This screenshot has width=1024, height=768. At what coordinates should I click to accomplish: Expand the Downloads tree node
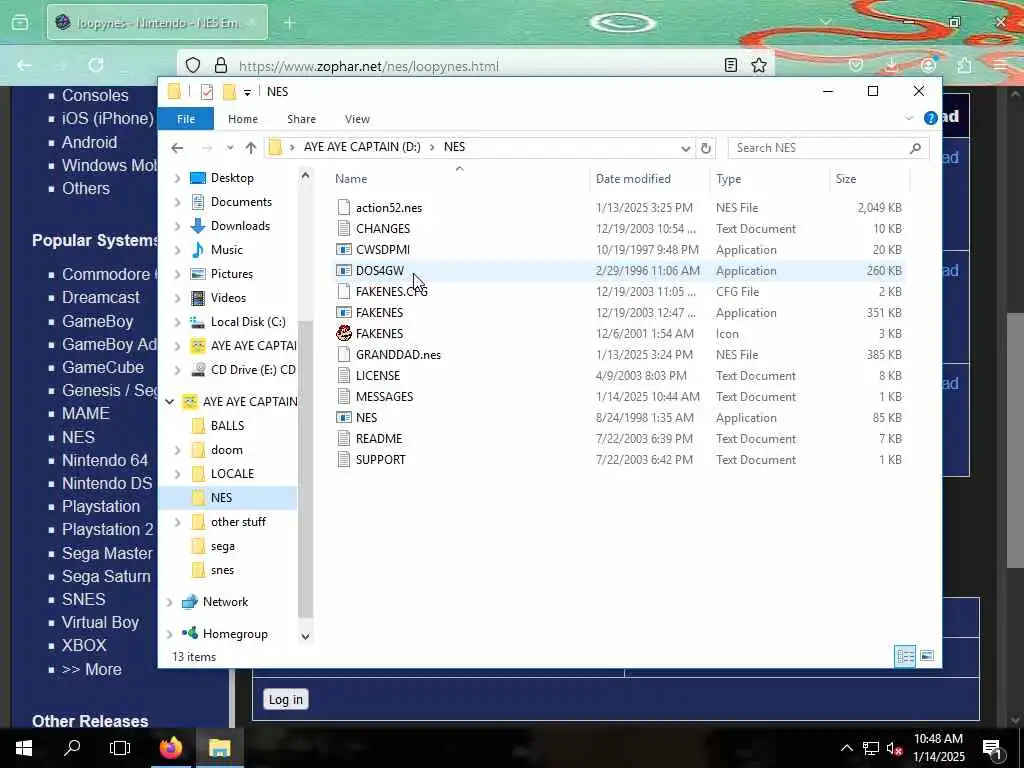tap(177, 227)
